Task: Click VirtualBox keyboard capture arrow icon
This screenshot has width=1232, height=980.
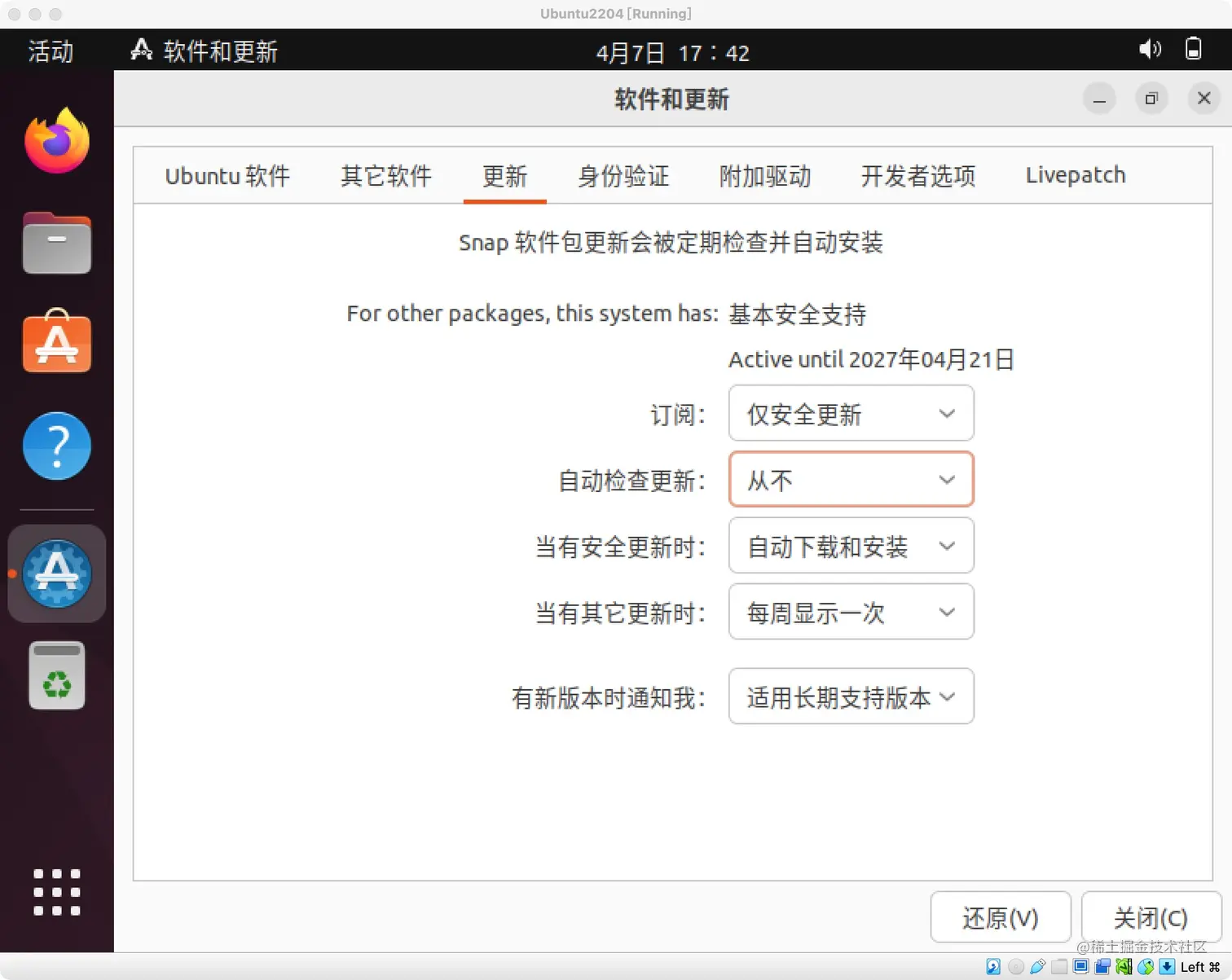Action: pyautogui.click(x=1167, y=967)
